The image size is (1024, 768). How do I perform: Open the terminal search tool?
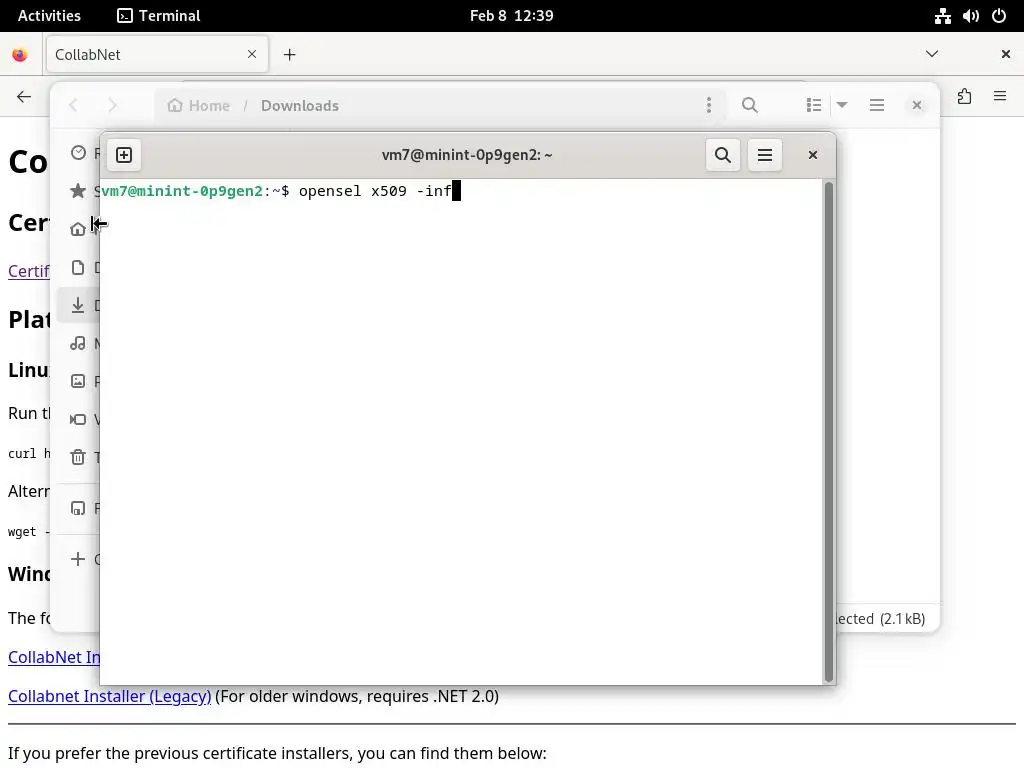[x=722, y=155]
